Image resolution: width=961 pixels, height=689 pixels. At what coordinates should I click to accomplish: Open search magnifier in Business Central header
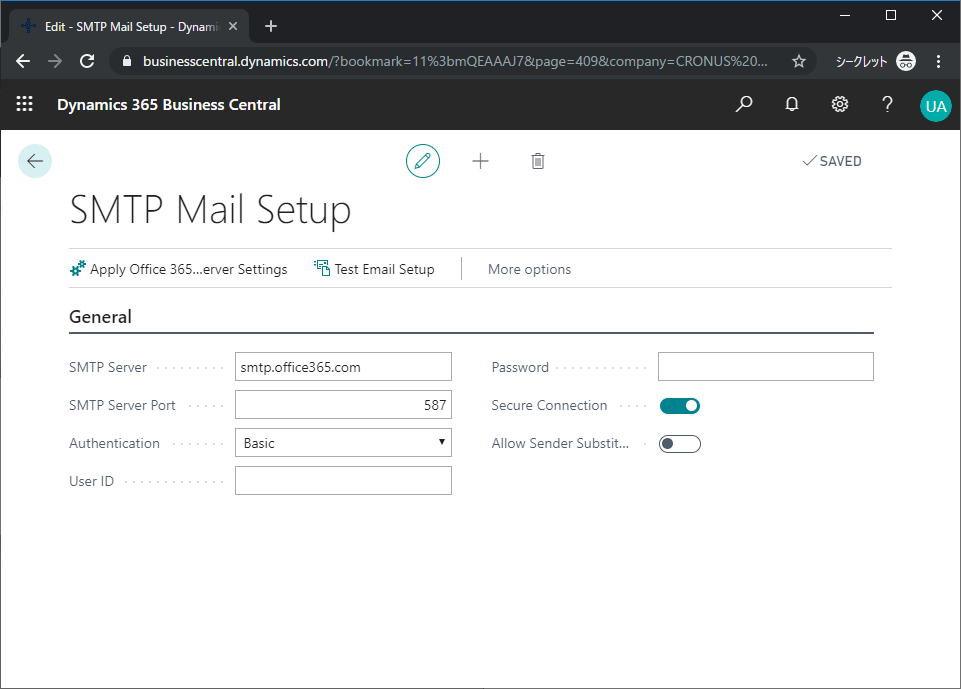tap(743, 104)
